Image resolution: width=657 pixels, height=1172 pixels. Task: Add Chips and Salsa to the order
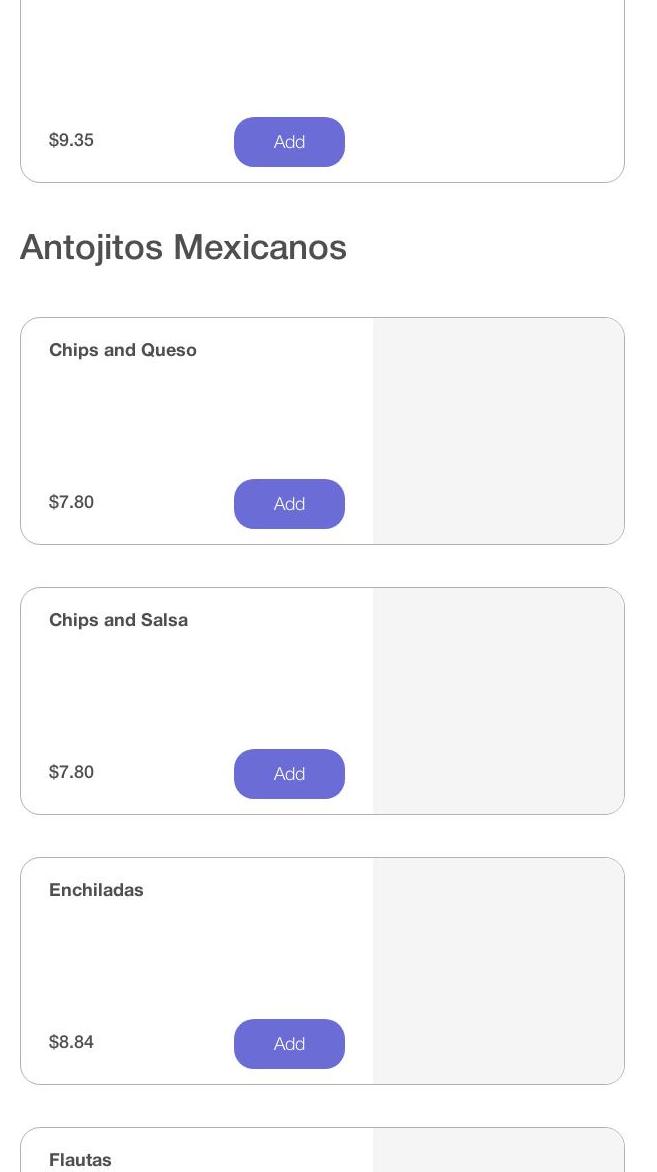pos(289,774)
